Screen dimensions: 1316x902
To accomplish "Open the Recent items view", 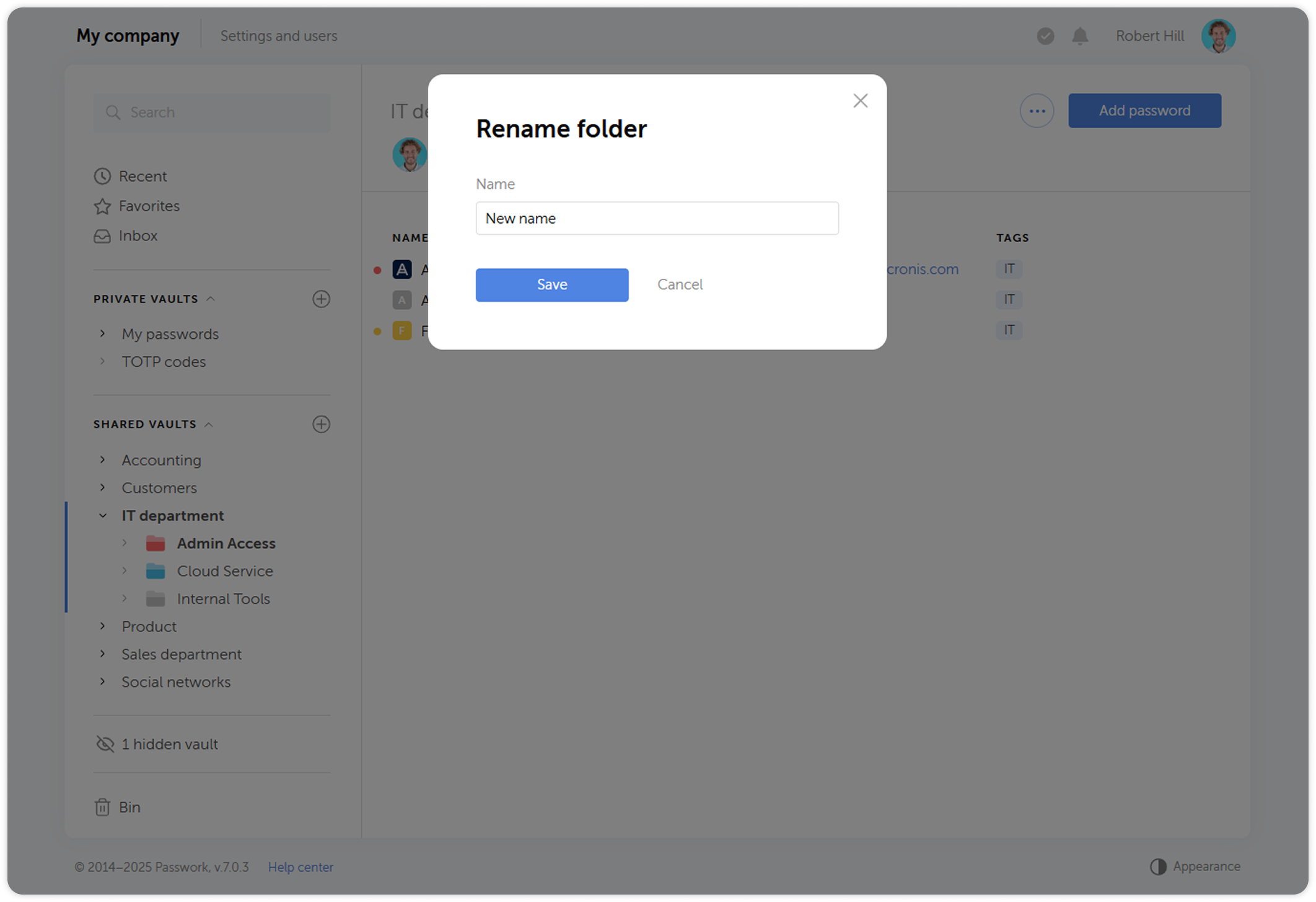I will click(143, 176).
